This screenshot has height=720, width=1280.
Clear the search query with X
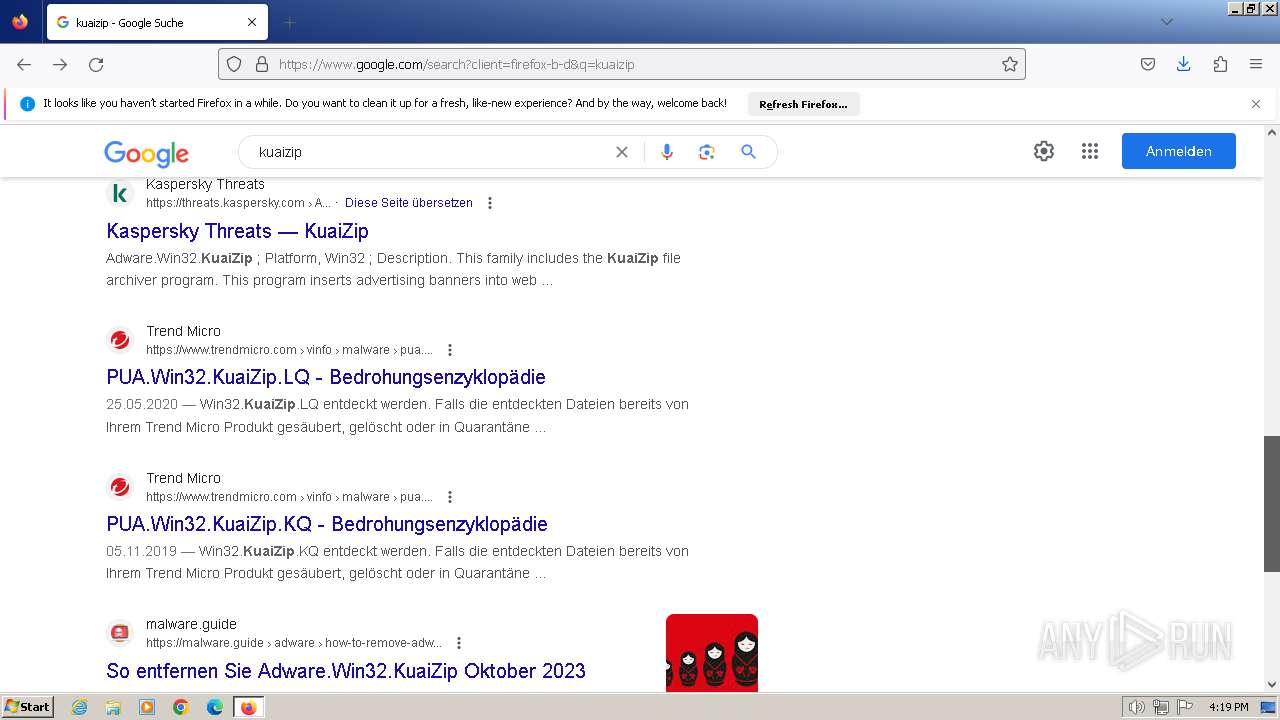tap(622, 152)
